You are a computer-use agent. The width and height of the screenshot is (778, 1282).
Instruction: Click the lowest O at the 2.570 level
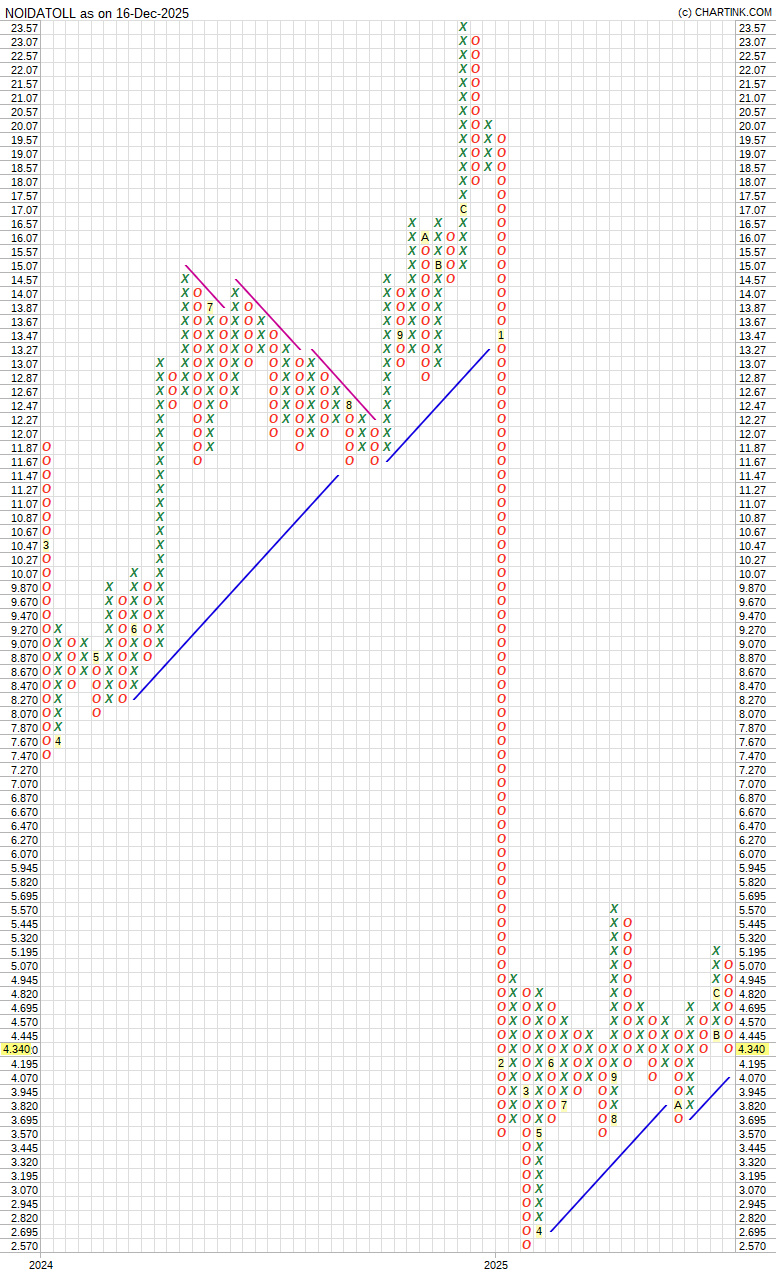click(527, 1245)
